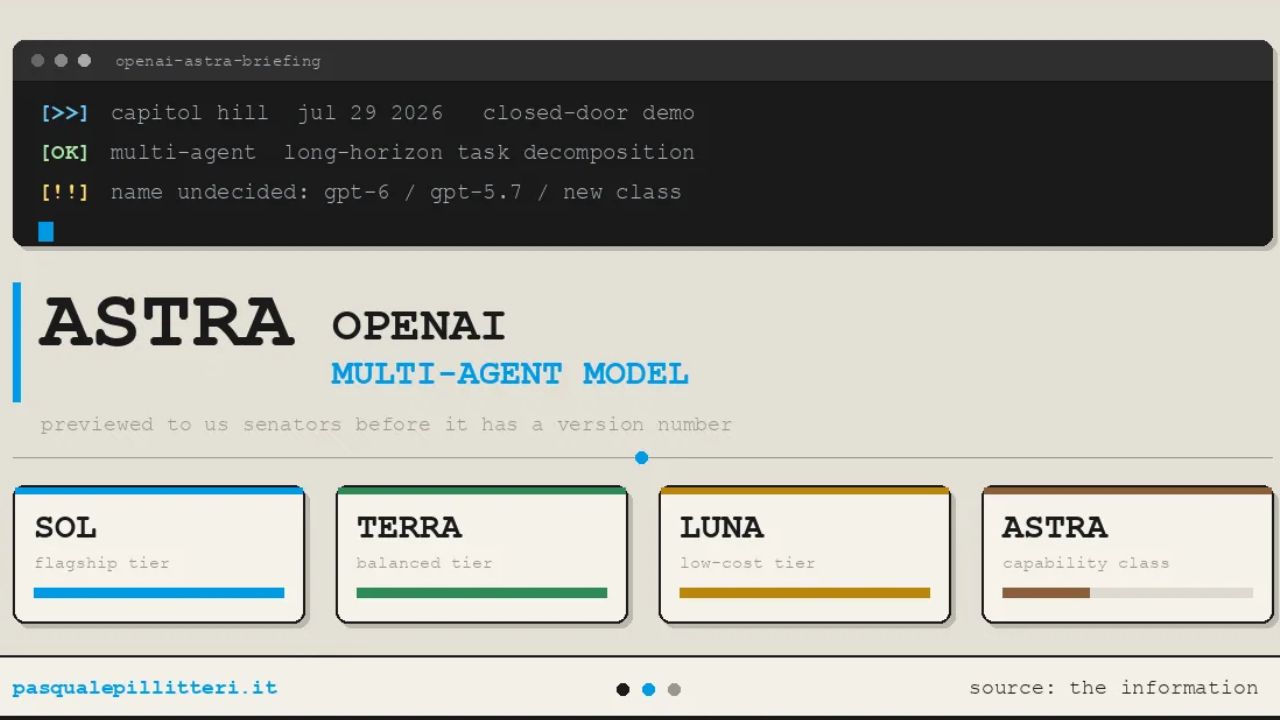Click the "source: the information" credit

point(1114,688)
